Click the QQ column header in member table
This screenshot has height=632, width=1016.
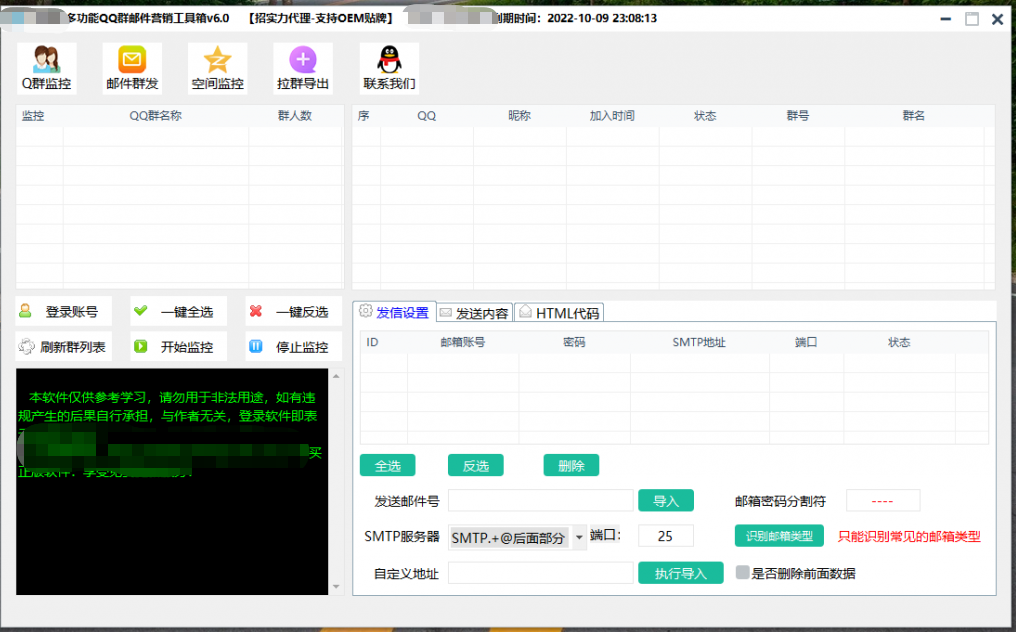pos(426,115)
